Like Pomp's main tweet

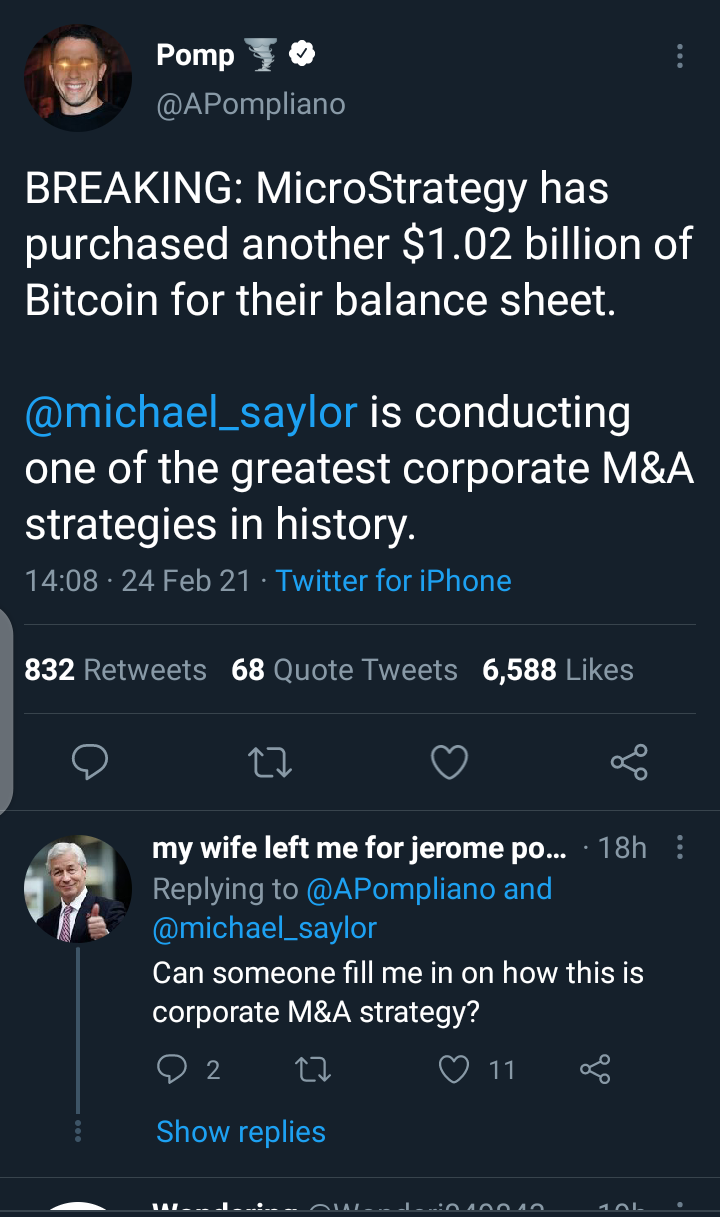(449, 764)
